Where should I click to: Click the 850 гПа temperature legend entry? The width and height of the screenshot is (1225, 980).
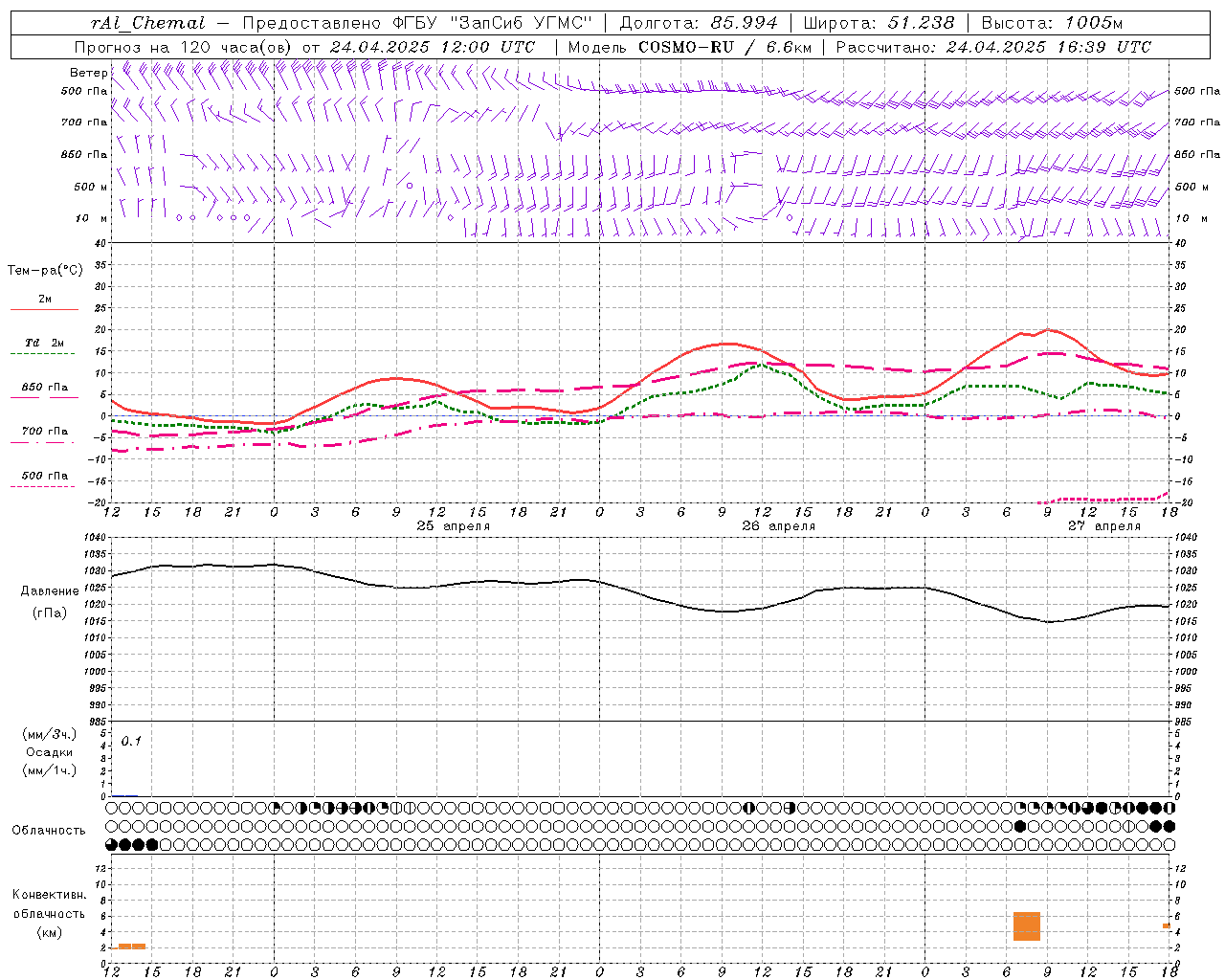point(45,388)
